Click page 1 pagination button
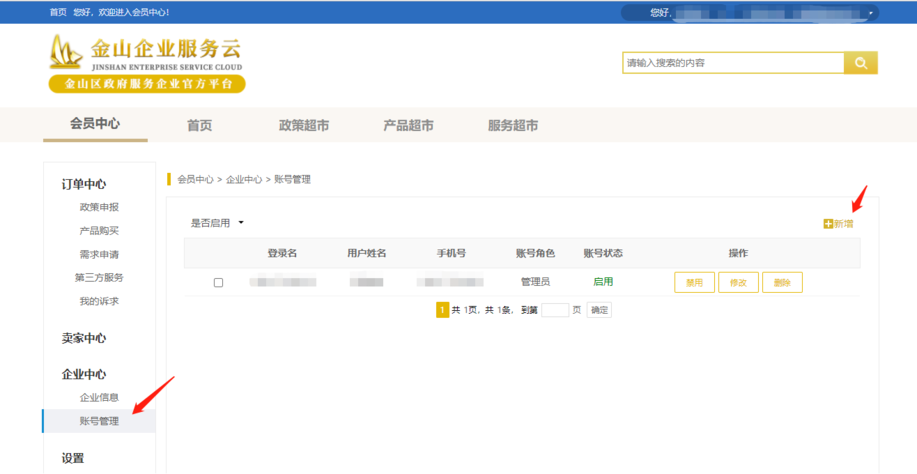Viewport: 917px width, 474px height. (442, 311)
